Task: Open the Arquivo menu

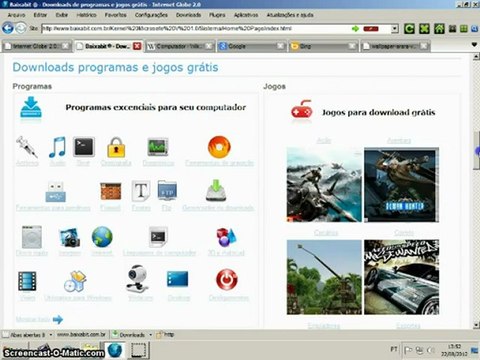Action: point(16,15)
